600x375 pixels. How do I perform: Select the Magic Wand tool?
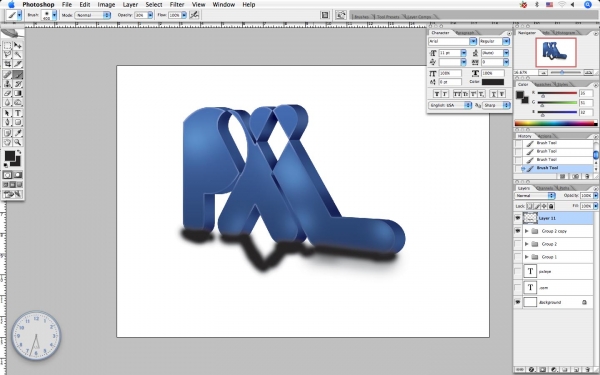[18, 55]
